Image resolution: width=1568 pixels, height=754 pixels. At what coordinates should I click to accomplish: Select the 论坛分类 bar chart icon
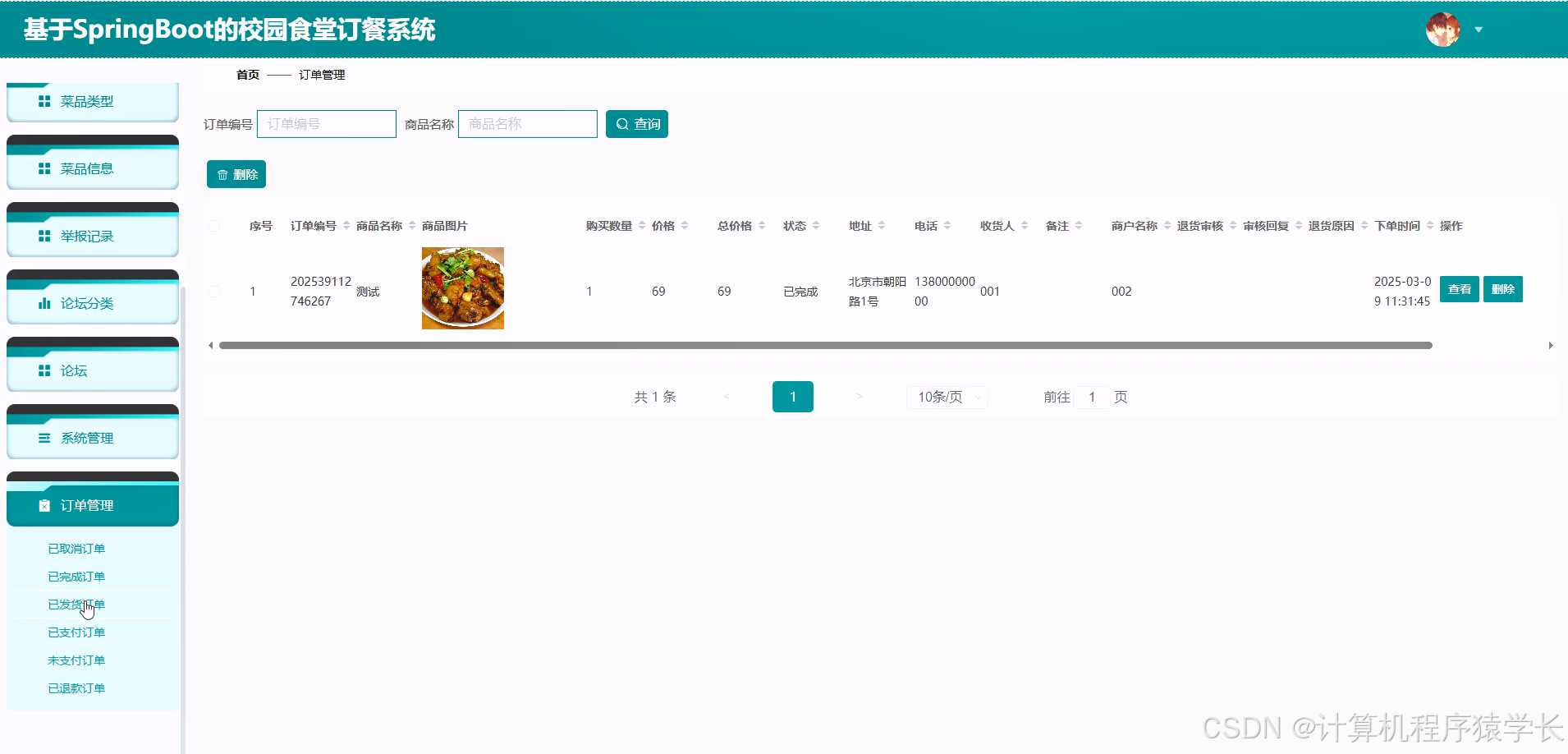point(44,303)
